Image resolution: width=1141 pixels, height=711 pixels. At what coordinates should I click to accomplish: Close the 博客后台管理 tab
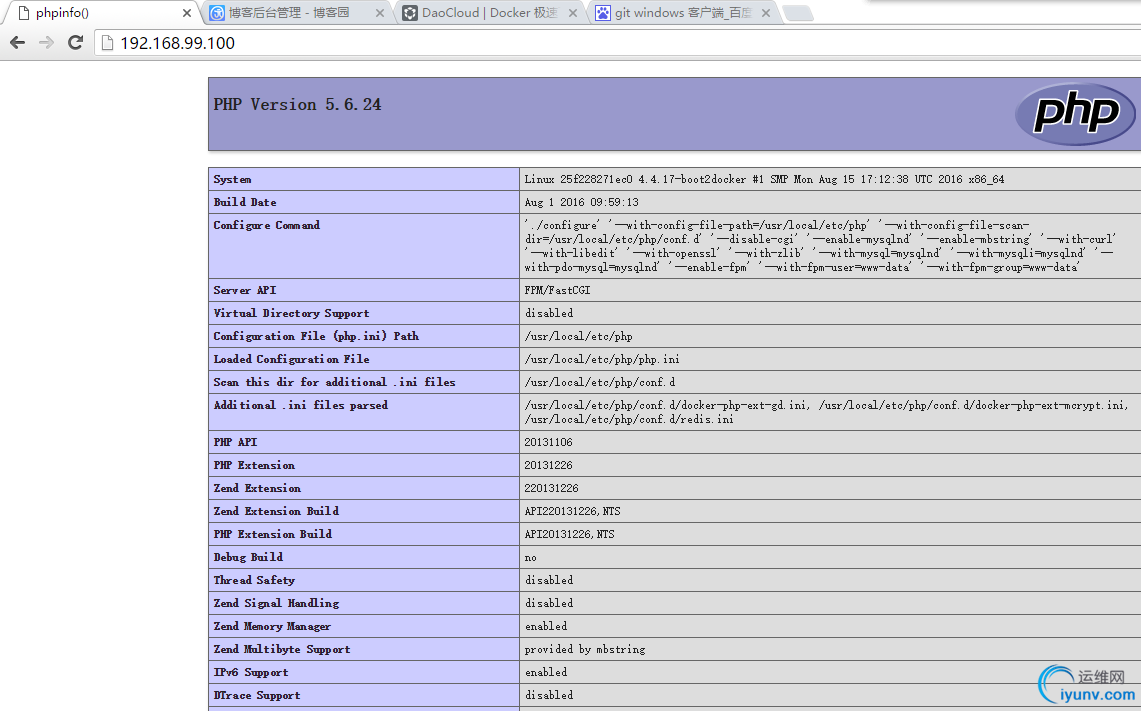pyautogui.click(x=380, y=13)
